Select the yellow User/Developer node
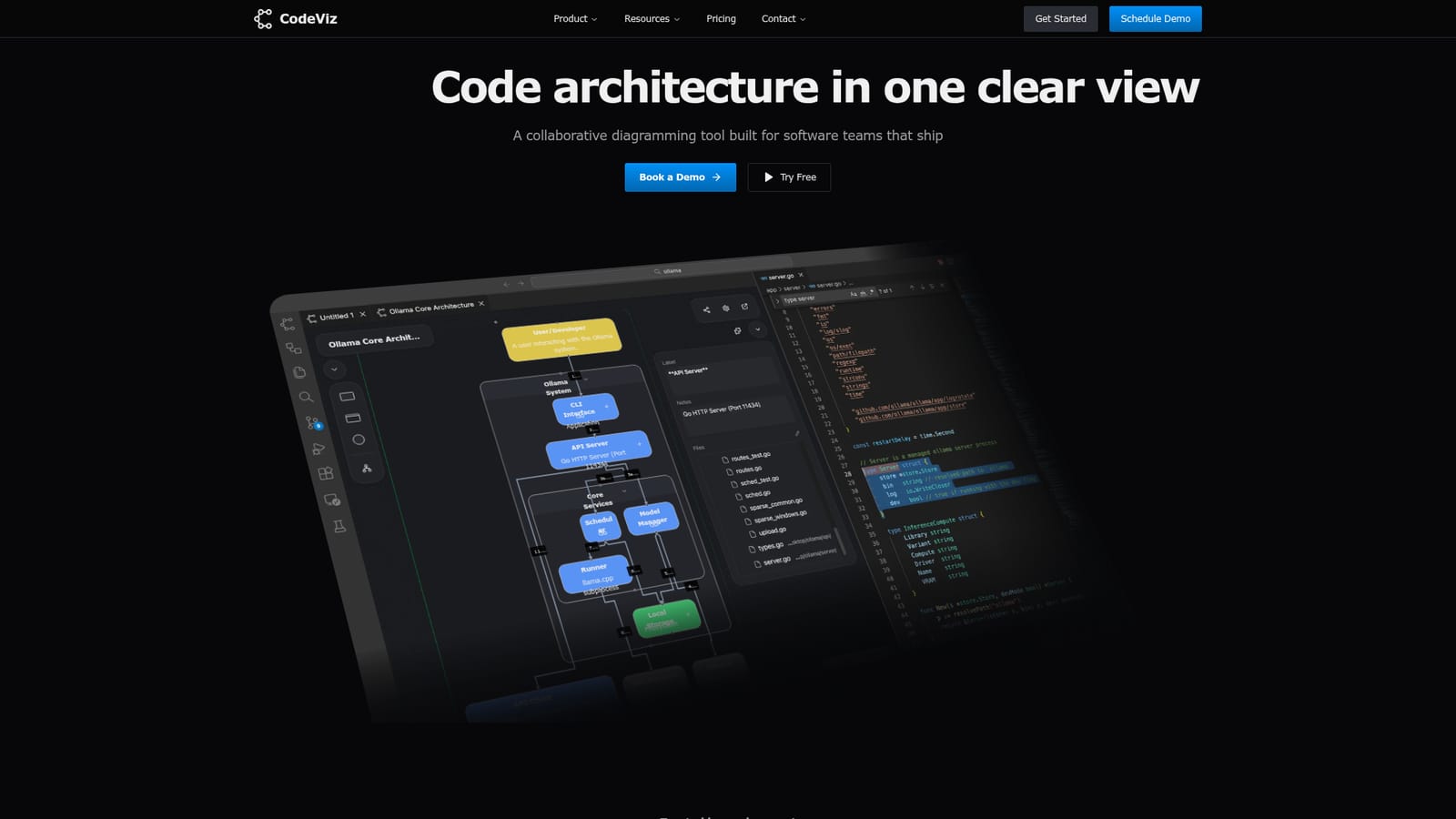Image resolution: width=1456 pixels, height=819 pixels. (x=561, y=339)
